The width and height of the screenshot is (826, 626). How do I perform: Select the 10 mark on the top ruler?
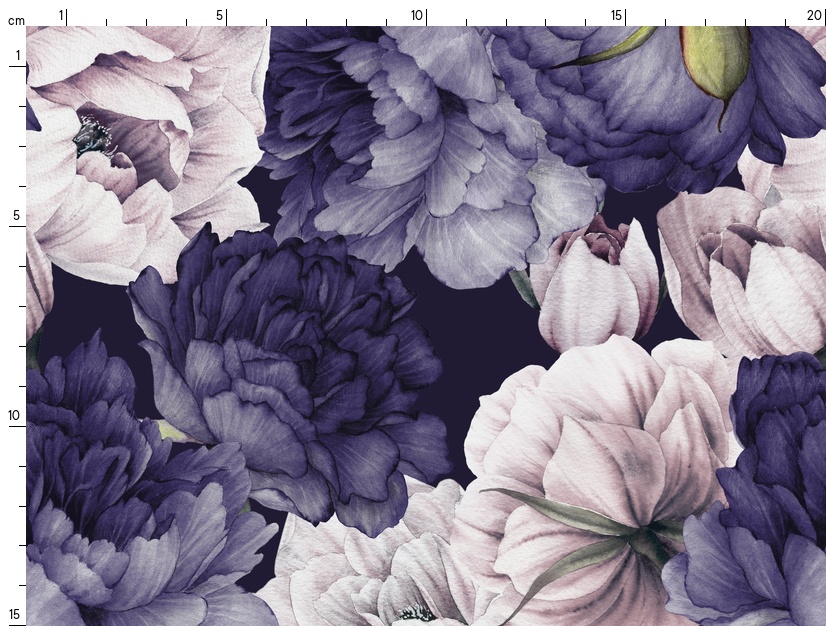418,15
